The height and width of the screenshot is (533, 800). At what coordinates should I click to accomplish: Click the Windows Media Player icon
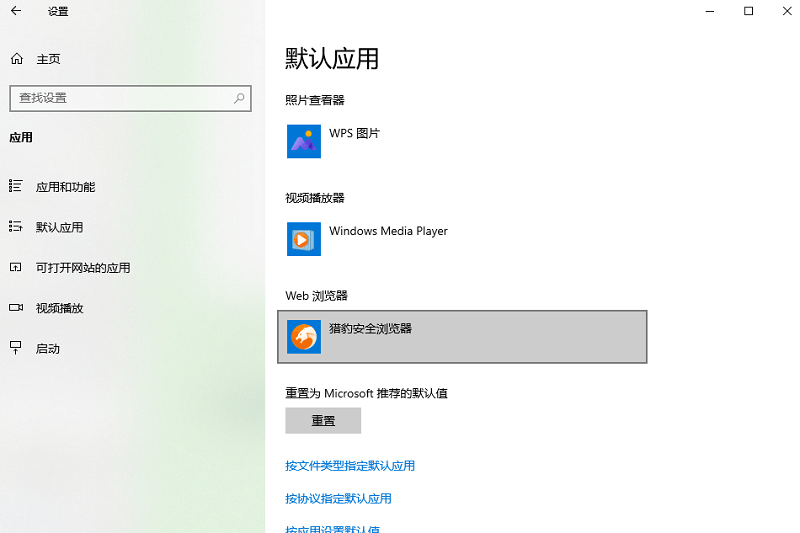tap(304, 239)
